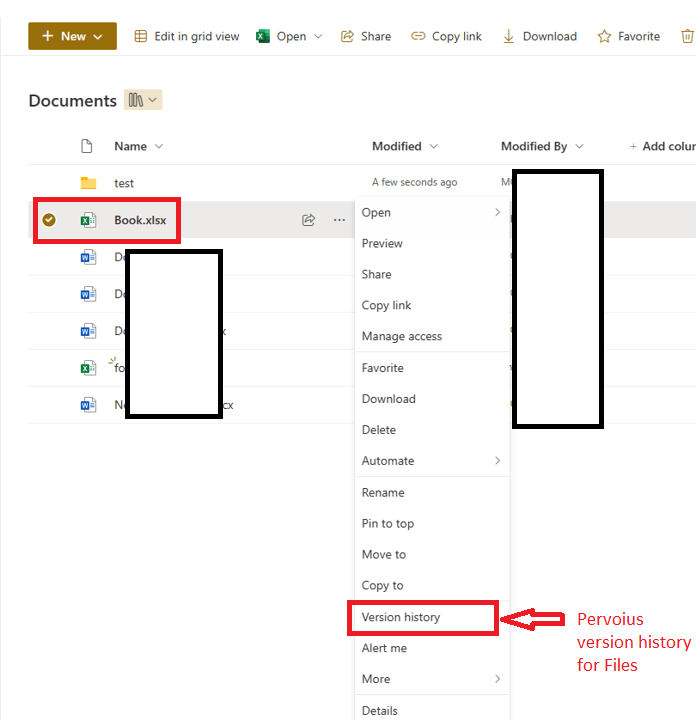Open the test folder
The height and width of the screenshot is (720, 696).
124,183
